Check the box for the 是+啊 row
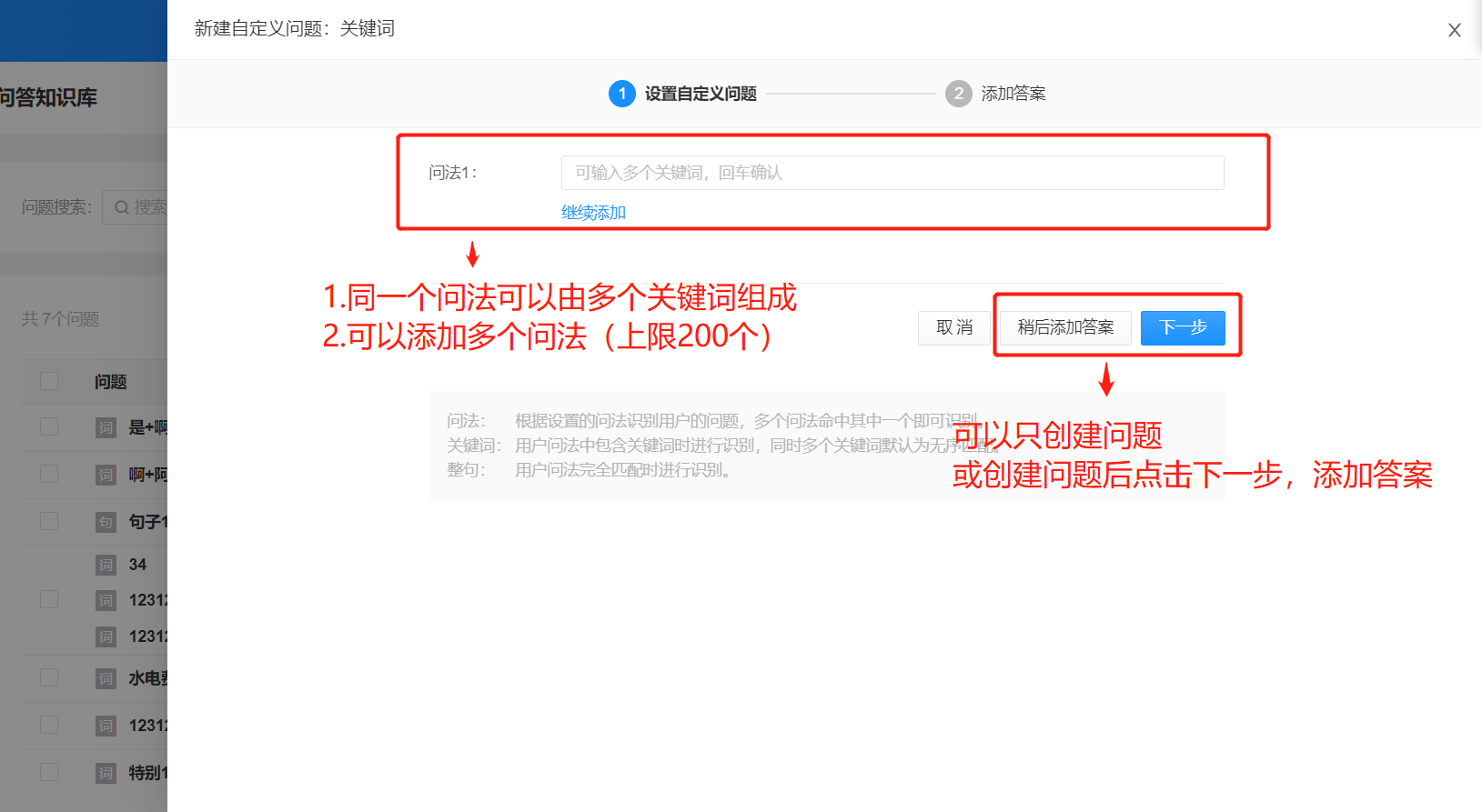Screen dimensions: 1482x812 pyautogui.click(x=49, y=426)
